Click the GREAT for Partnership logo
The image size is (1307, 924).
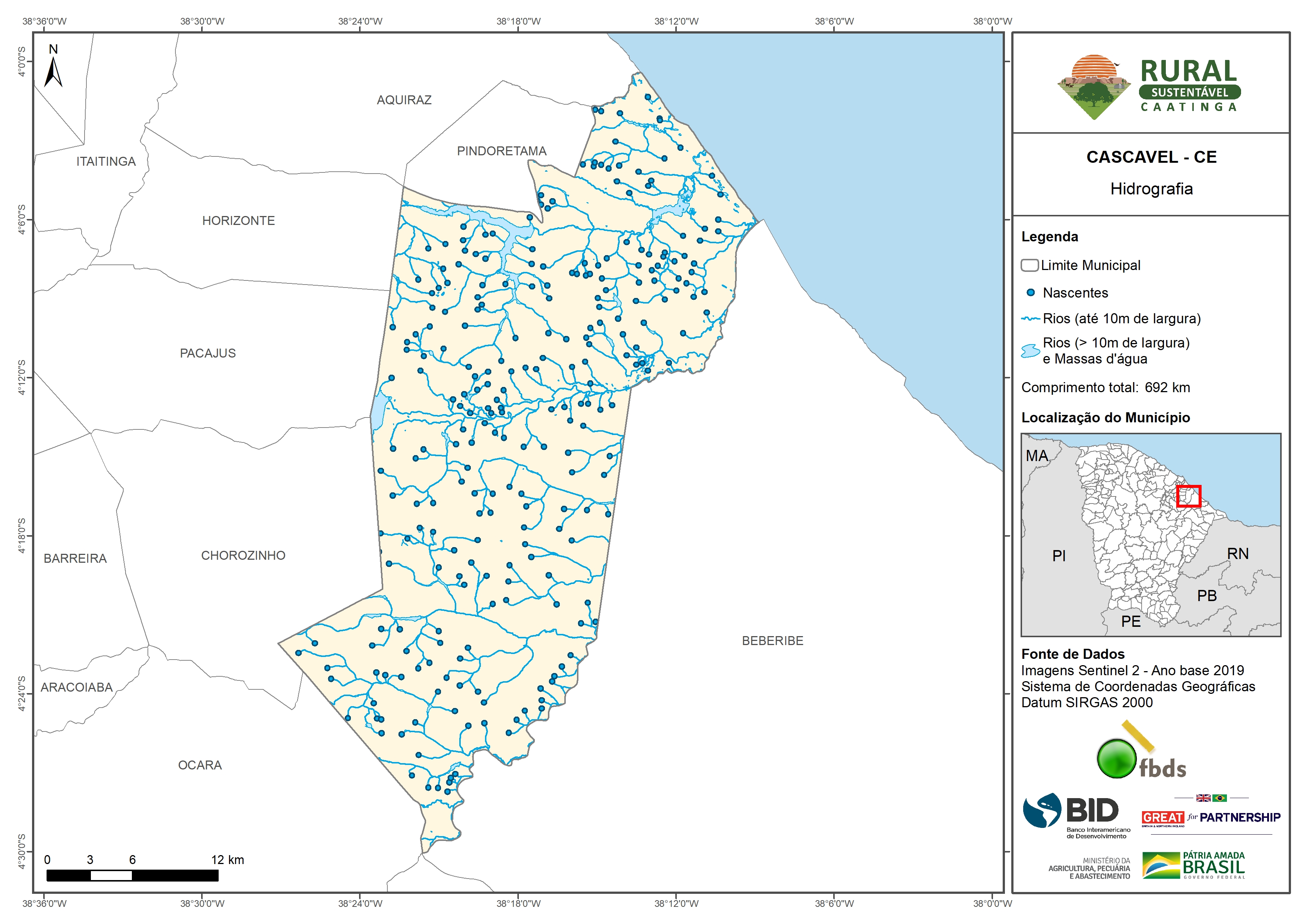pyautogui.click(x=1211, y=817)
